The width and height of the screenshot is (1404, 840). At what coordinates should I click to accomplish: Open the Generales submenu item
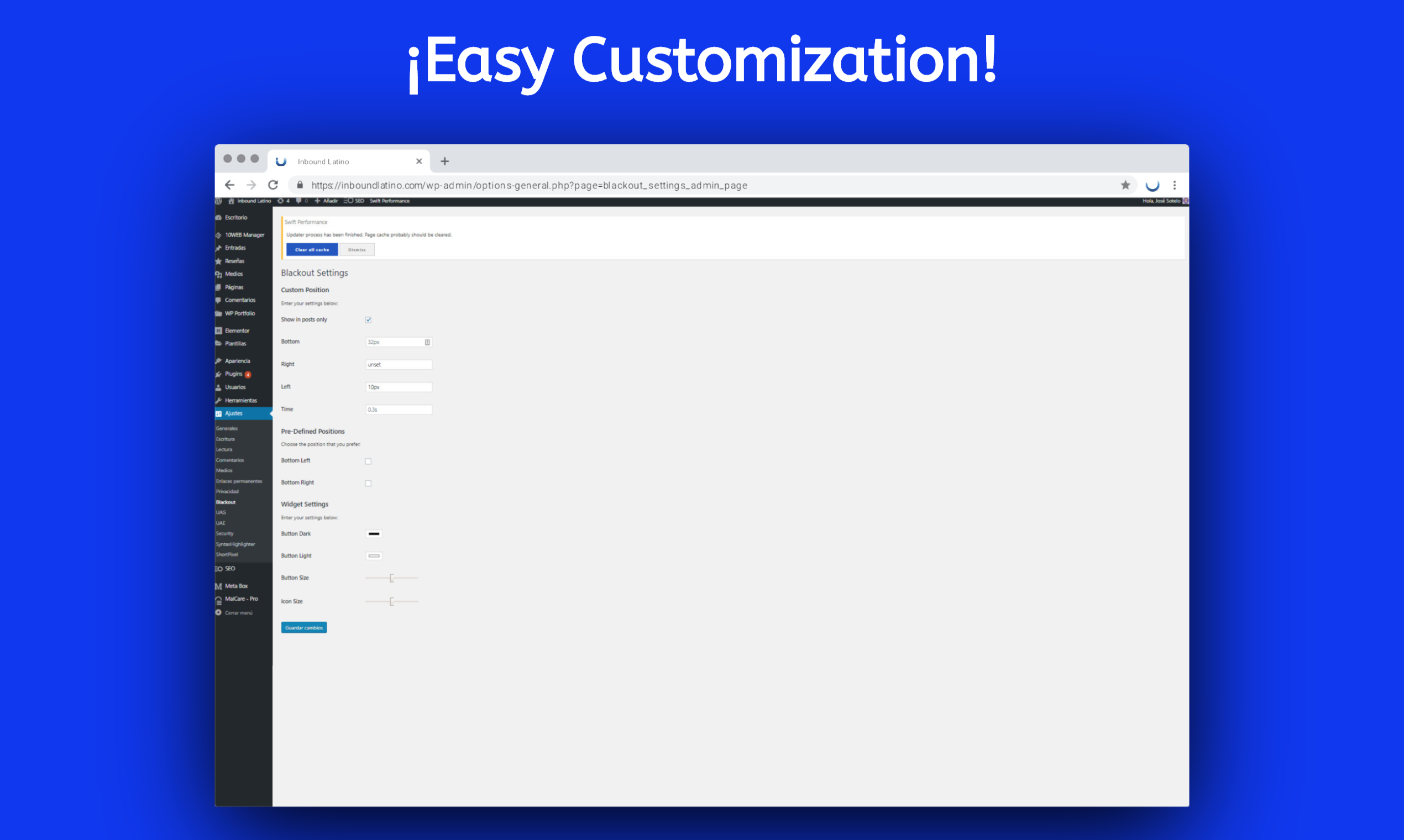click(x=227, y=428)
